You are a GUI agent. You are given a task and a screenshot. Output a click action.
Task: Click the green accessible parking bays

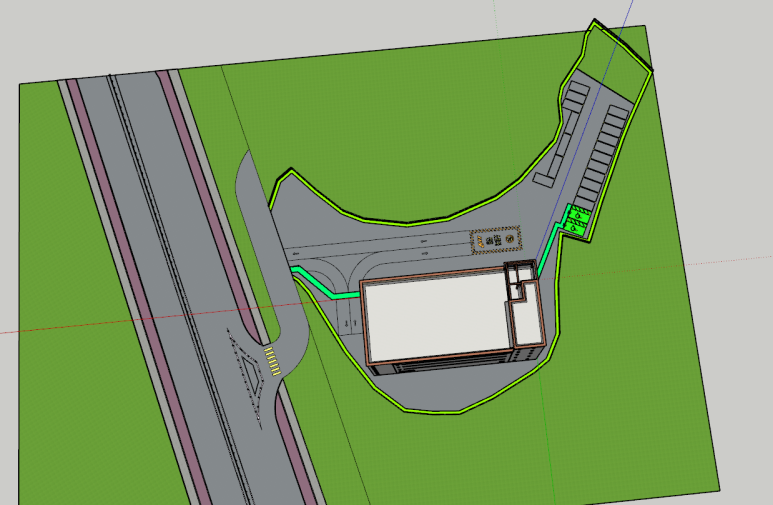point(577,219)
